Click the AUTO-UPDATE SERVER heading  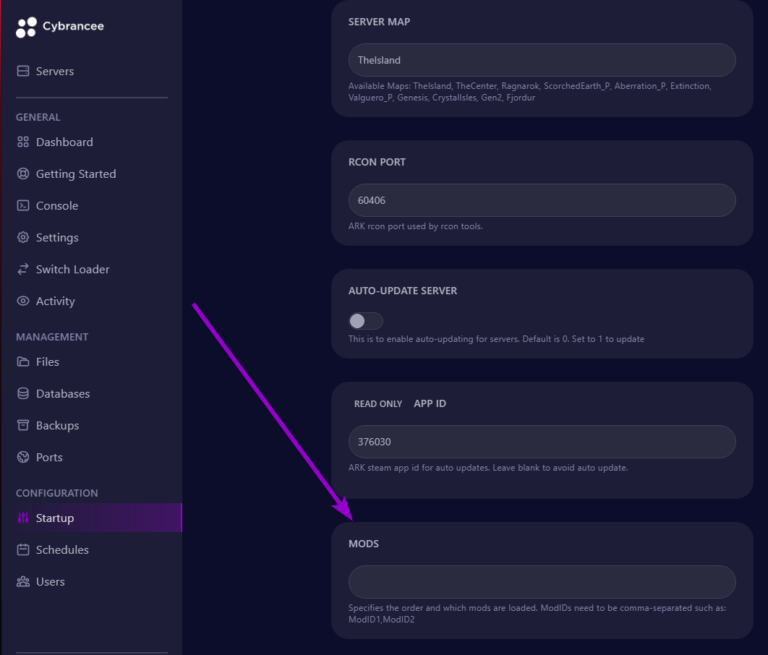(x=403, y=291)
